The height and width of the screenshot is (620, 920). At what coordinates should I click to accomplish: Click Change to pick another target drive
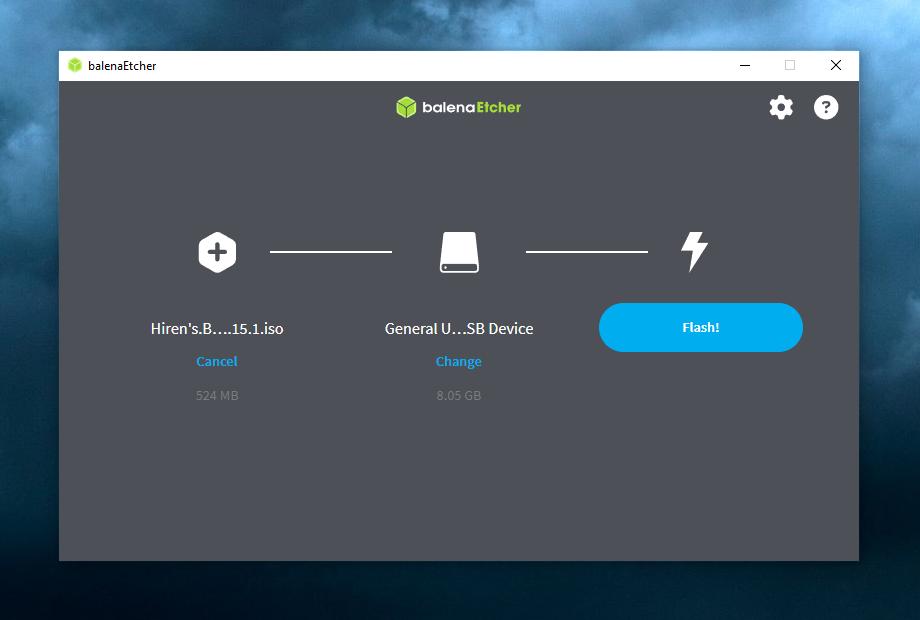point(459,362)
